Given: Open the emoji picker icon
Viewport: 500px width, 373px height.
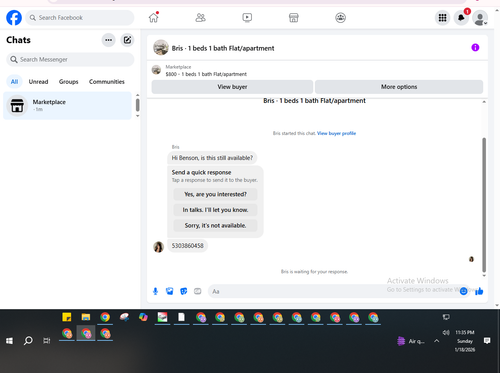Looking at the screenshot, I should click(x=463, y=291).
